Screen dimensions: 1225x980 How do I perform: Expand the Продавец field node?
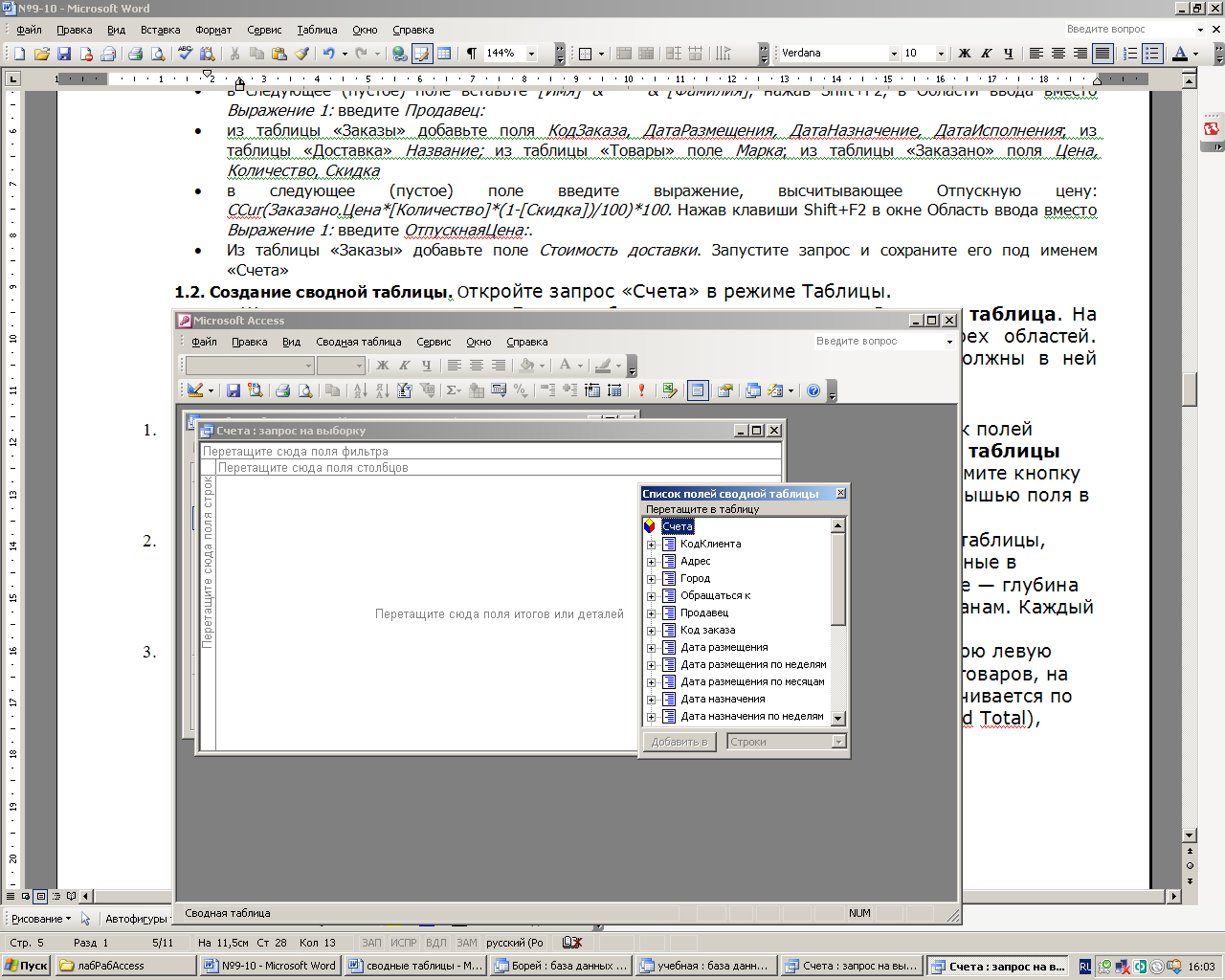pyautogui.click(x=652, y=613)
